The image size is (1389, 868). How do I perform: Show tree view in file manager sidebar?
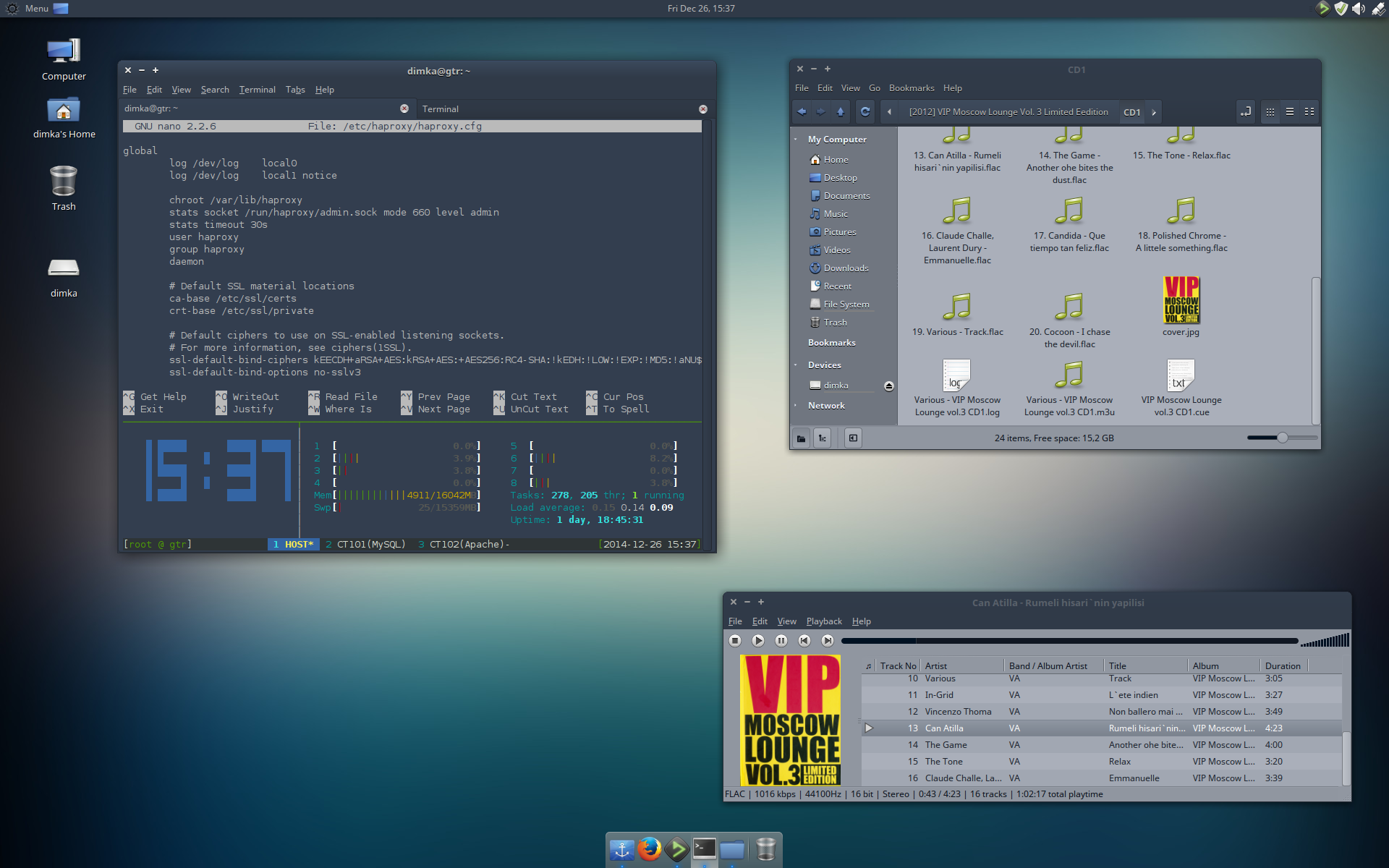[x=823, y=438]
